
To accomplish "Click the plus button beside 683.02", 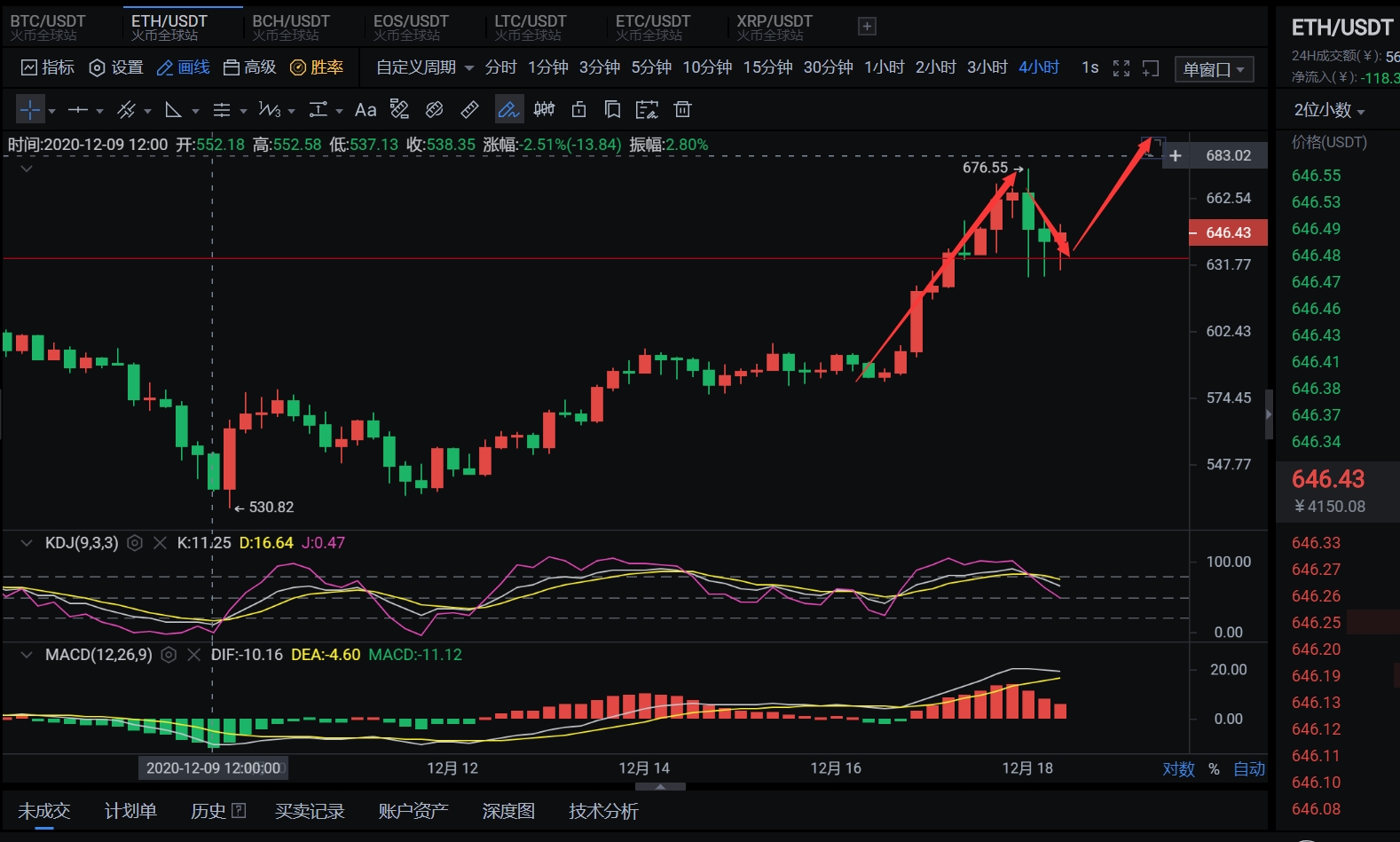I will pyautogui.click(x=1176, y=156).
